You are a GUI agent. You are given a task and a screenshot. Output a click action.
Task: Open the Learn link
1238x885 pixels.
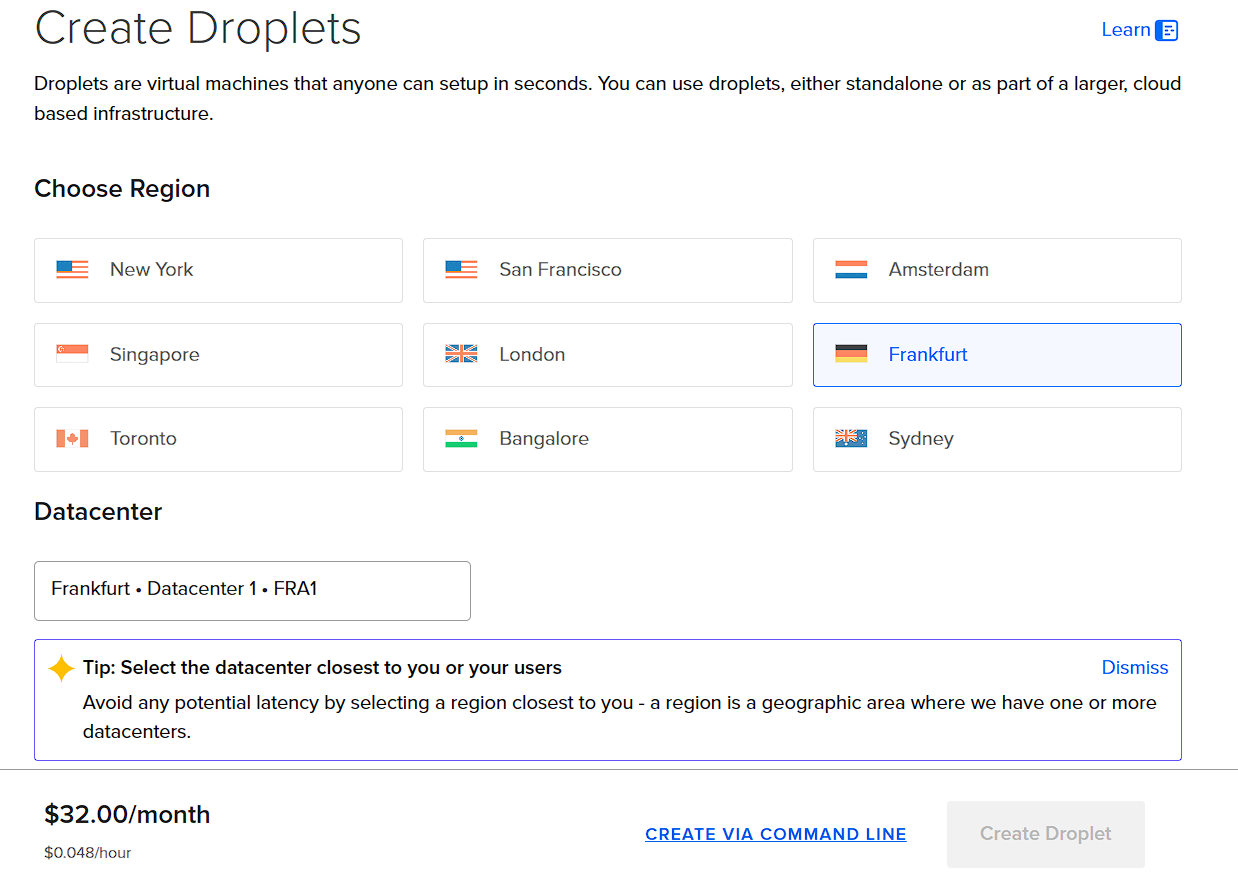1125,30
